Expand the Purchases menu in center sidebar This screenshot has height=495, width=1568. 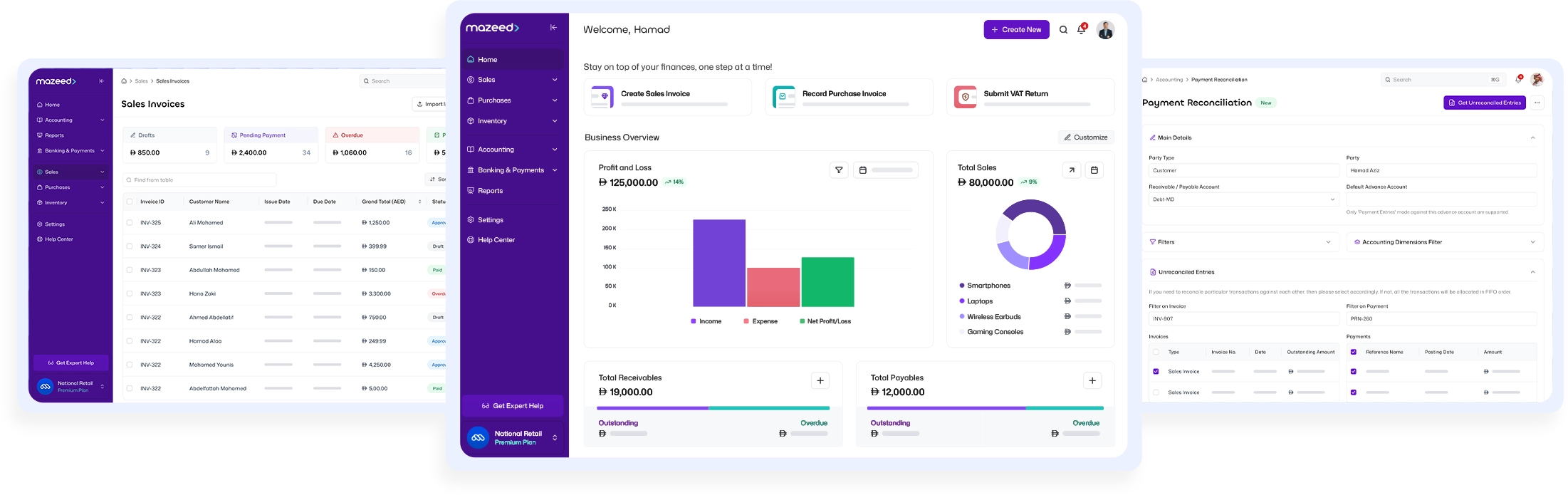tap(511, 100)
